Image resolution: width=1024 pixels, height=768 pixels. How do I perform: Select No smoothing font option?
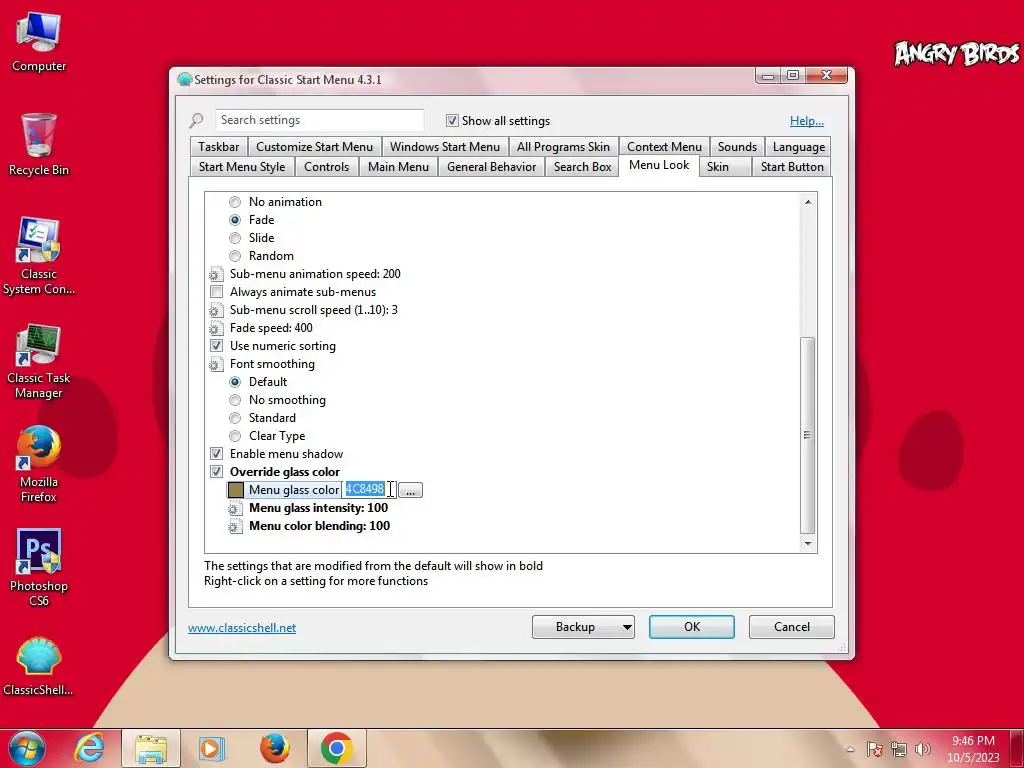tap(235, 400)
